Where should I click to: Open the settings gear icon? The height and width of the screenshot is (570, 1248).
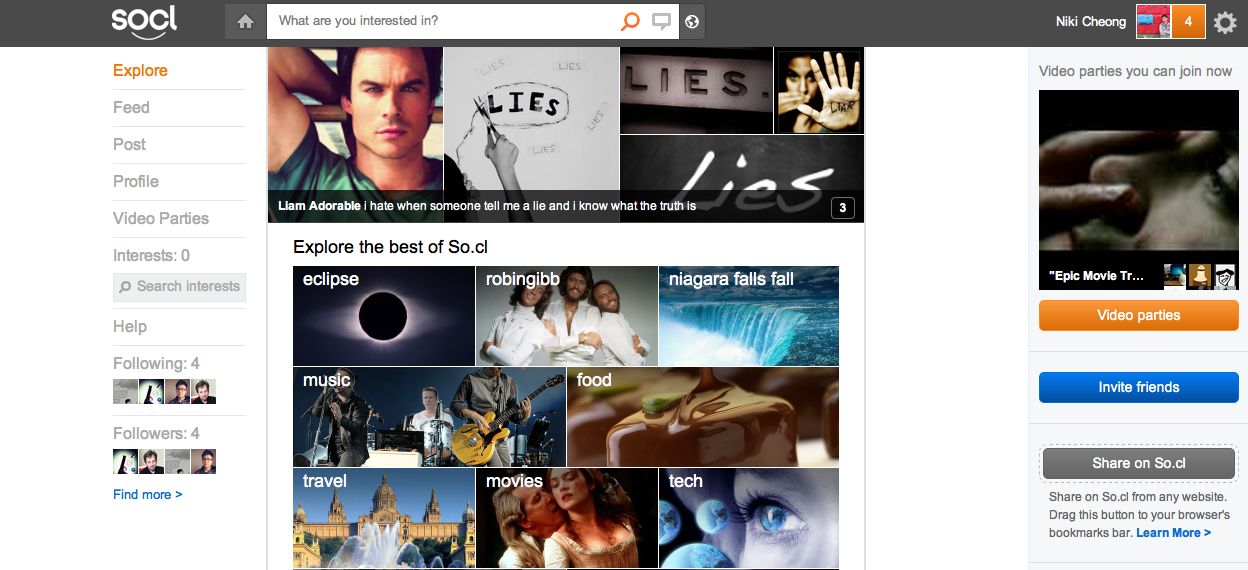pyautogui.click(x=1225, y=22)
